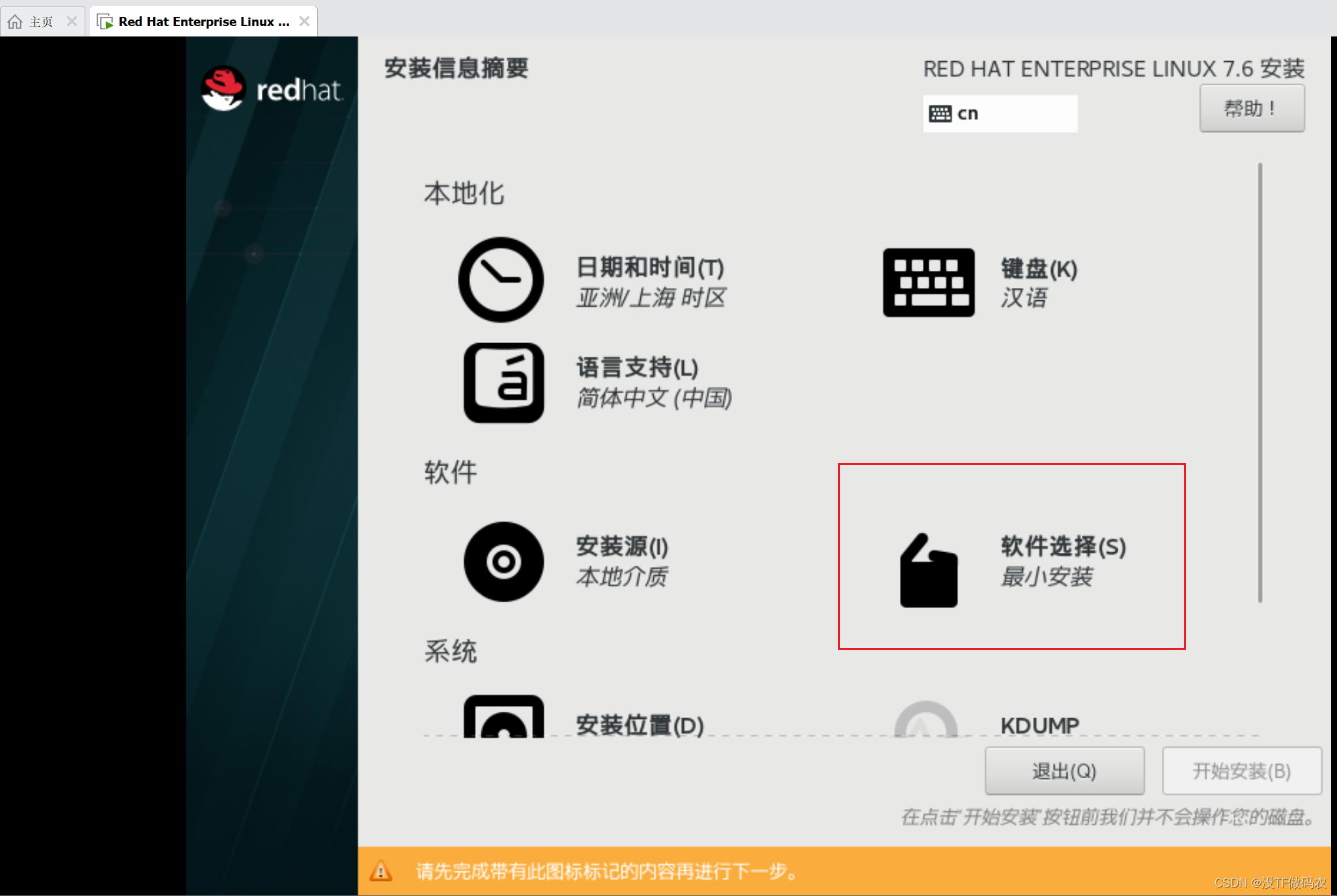Screen dimensions: 1337x896
Task: Switch to the 主页 tab
Action: click(x=41, y=21)
